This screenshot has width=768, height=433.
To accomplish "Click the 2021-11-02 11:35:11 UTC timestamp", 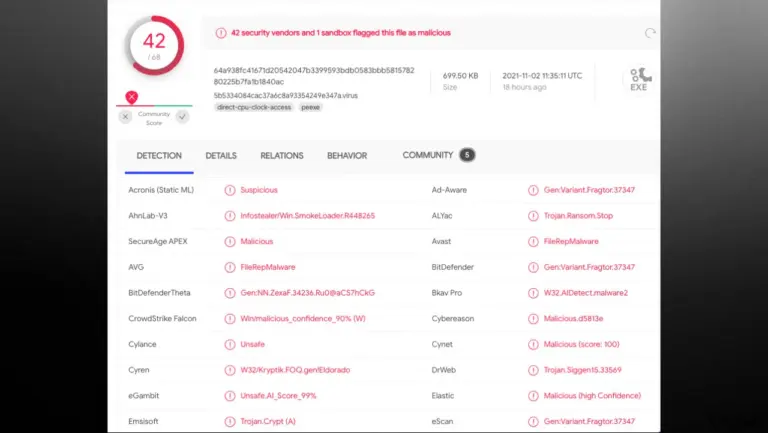I will coord(542,75).
